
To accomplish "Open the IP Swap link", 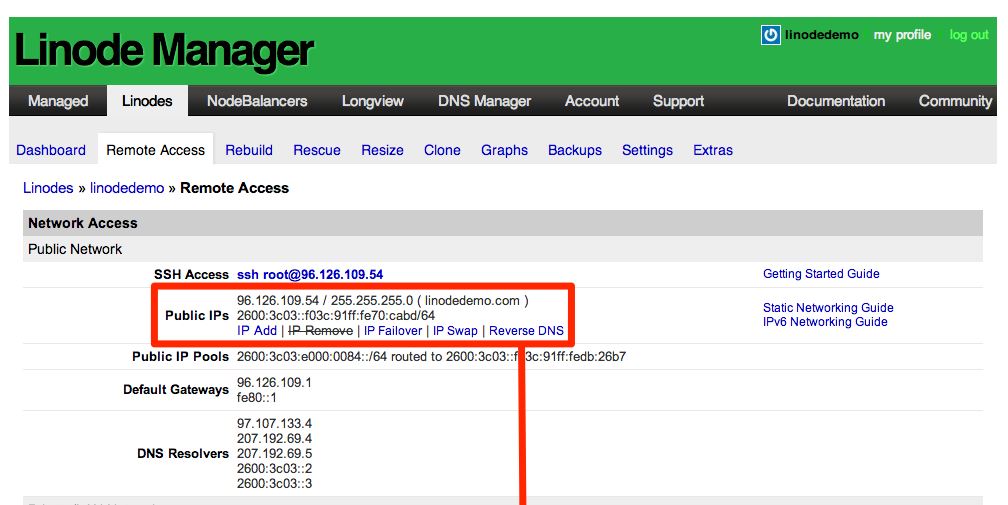I will [x=455, y=331].
